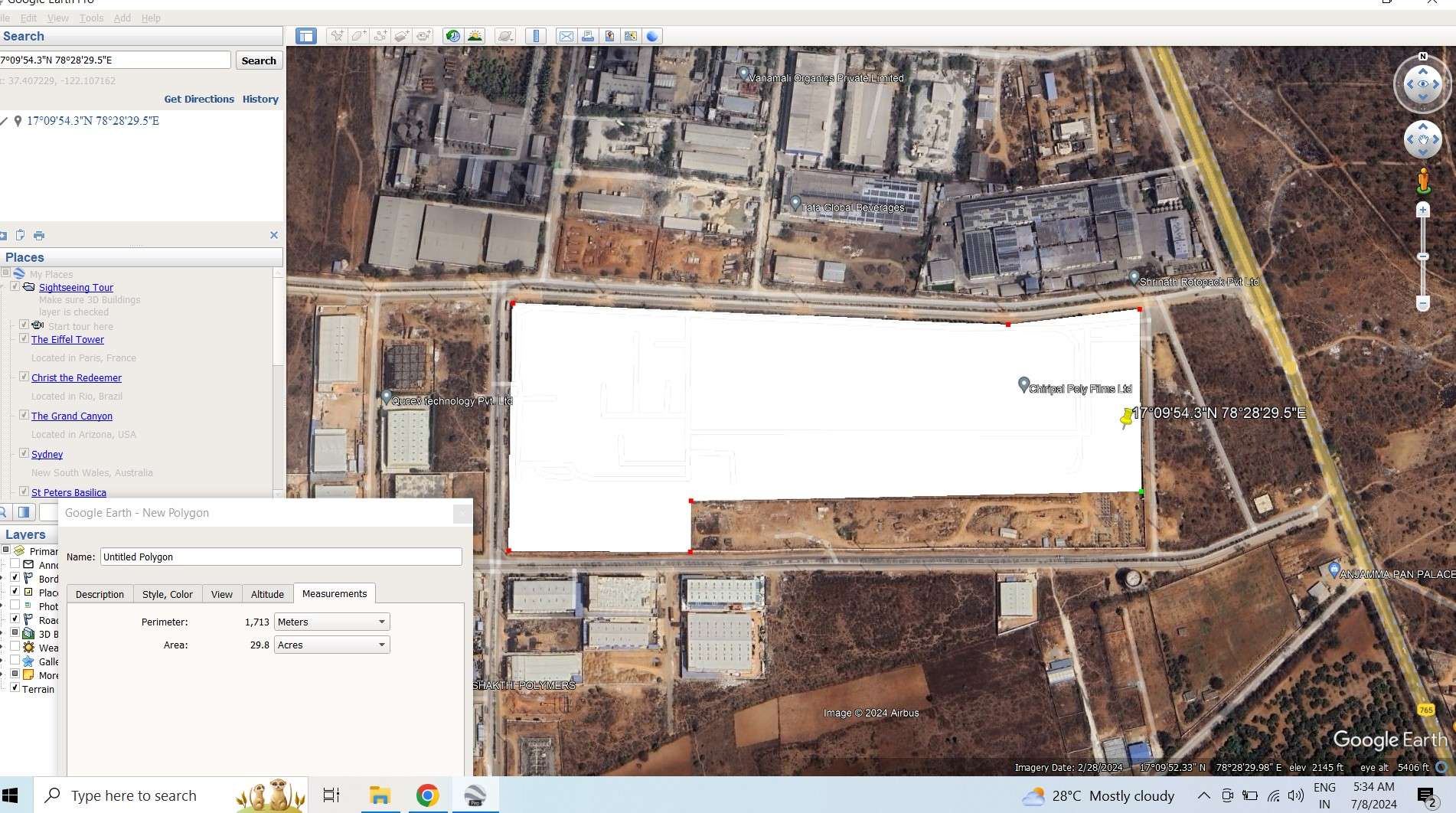Click the Record a Tour icon

[x=423, y=36]
